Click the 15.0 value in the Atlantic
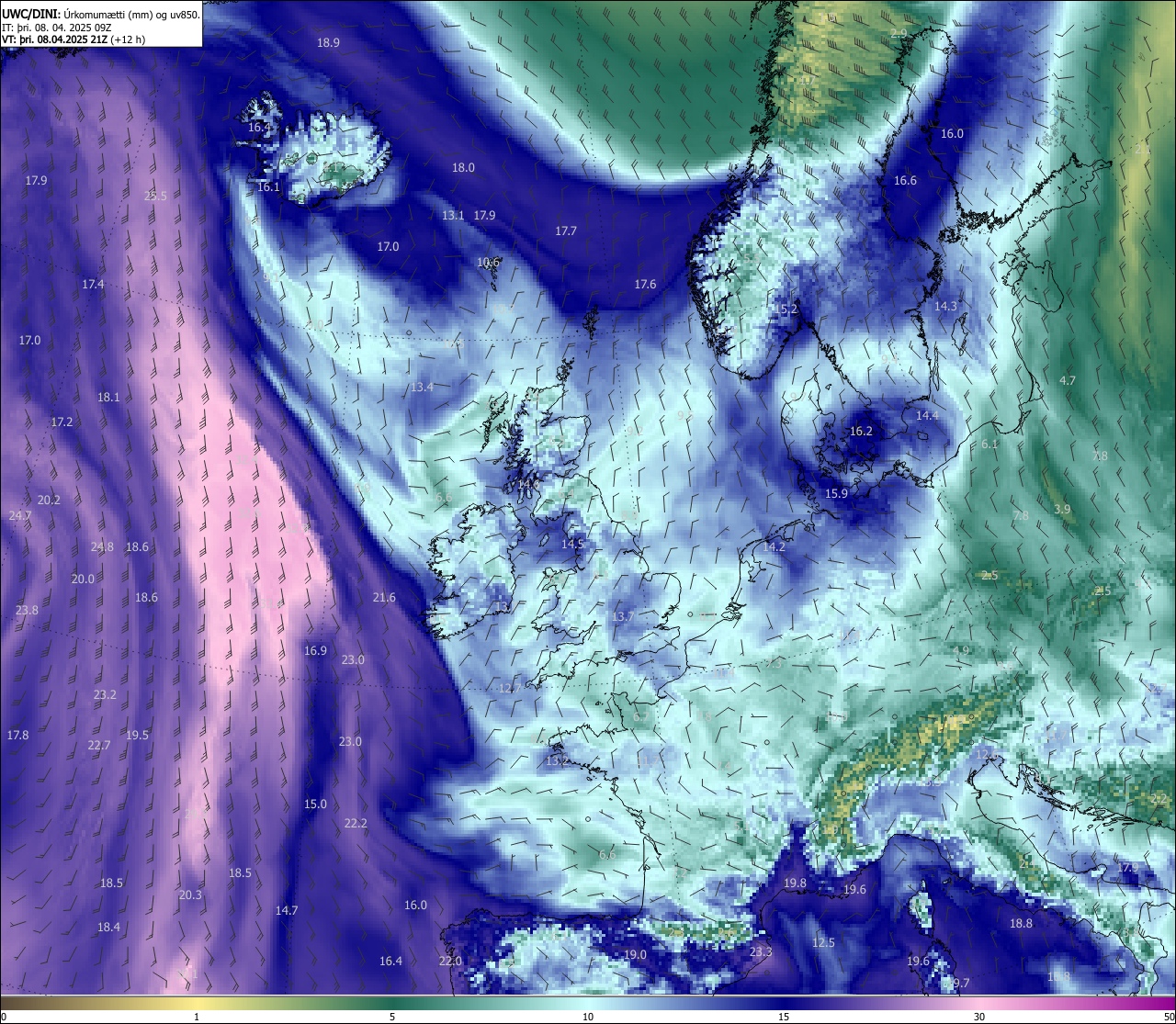The width and height of the screenshot is (1176, 1024). (x=315, y=805)
